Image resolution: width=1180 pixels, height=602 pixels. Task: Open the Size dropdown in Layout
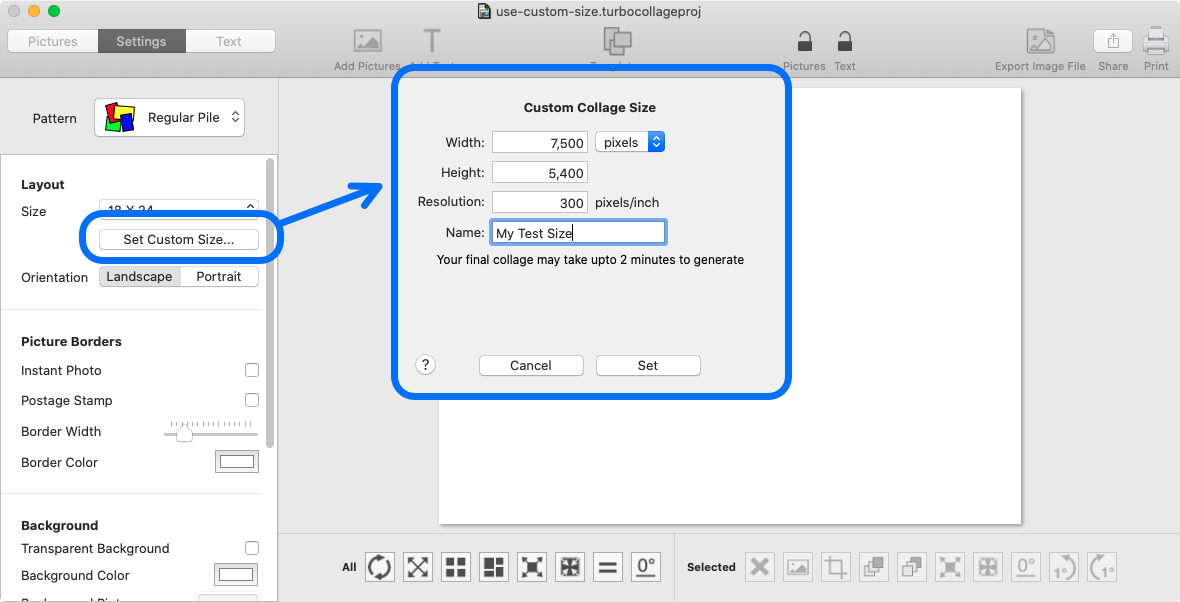click(179, 208)
